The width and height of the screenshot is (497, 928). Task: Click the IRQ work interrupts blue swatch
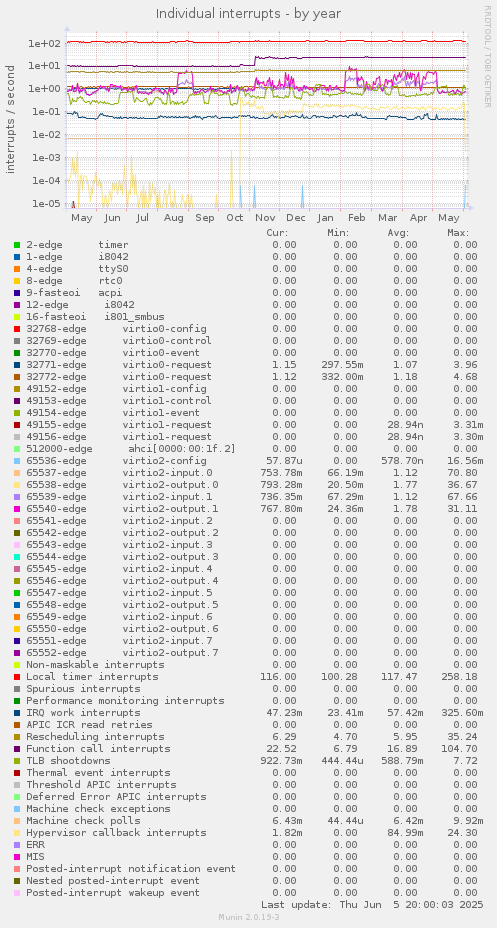17,713
